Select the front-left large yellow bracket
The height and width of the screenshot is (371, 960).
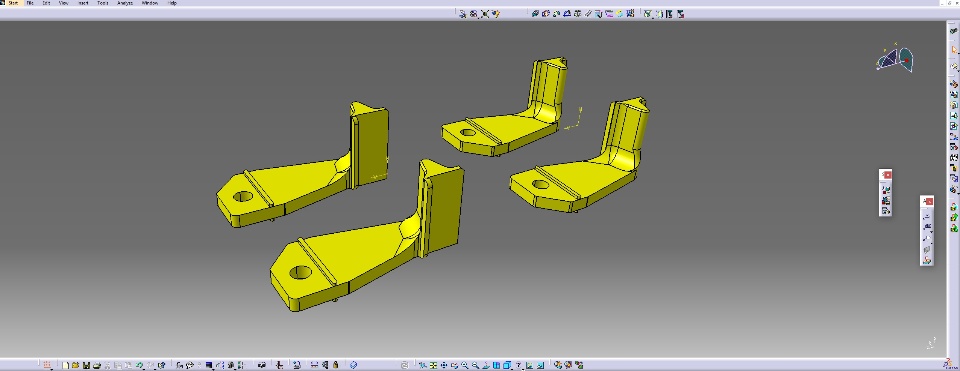pos(367,245)
